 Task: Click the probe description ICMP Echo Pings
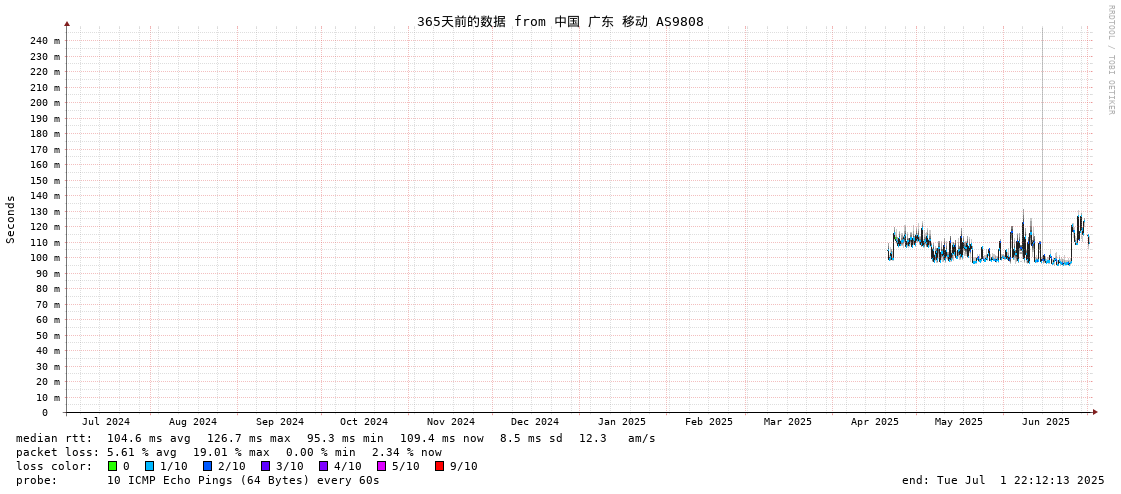point(243,480)
